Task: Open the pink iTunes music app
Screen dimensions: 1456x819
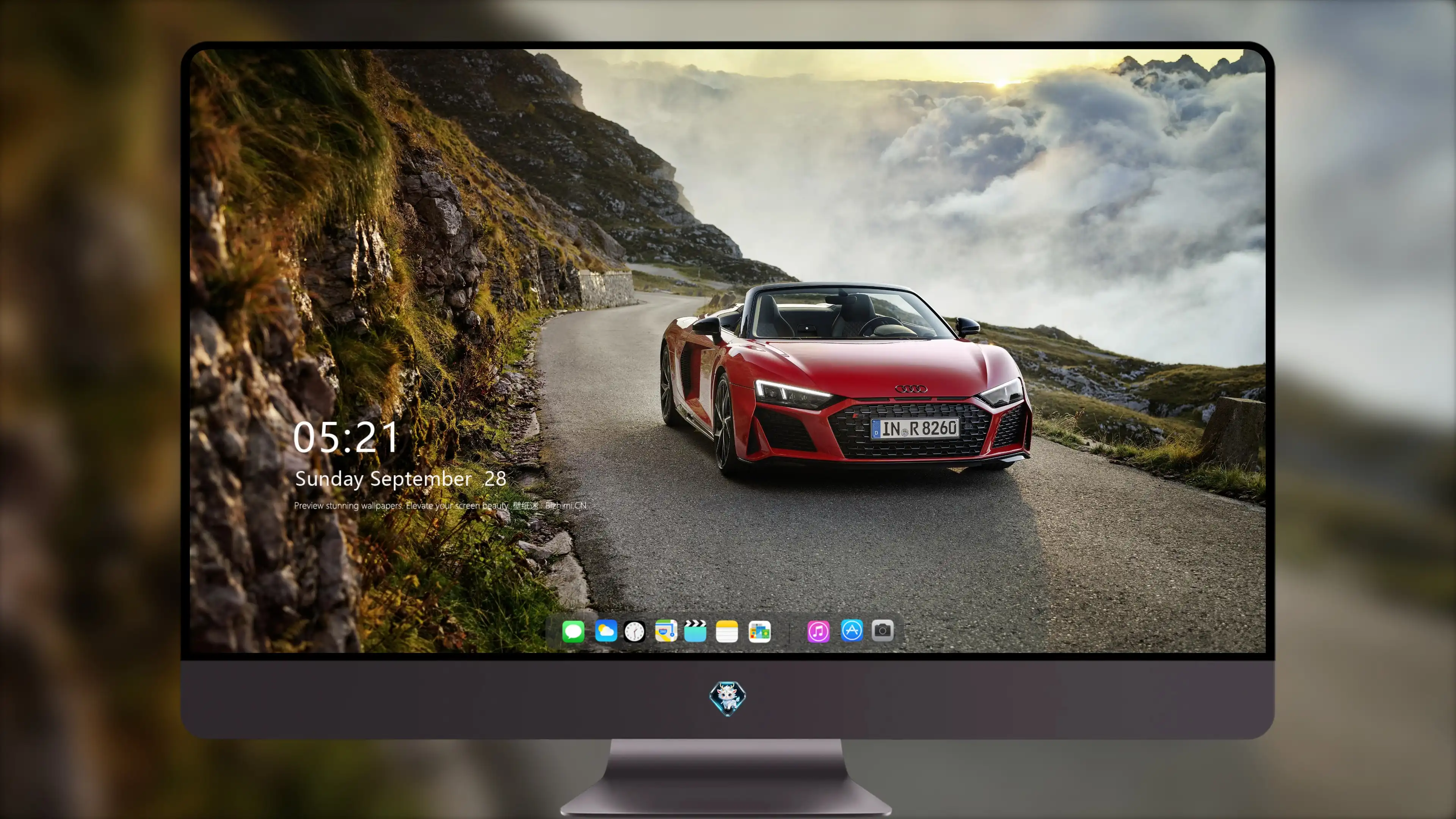Action: pyautogui.click(x=819, y=631)
